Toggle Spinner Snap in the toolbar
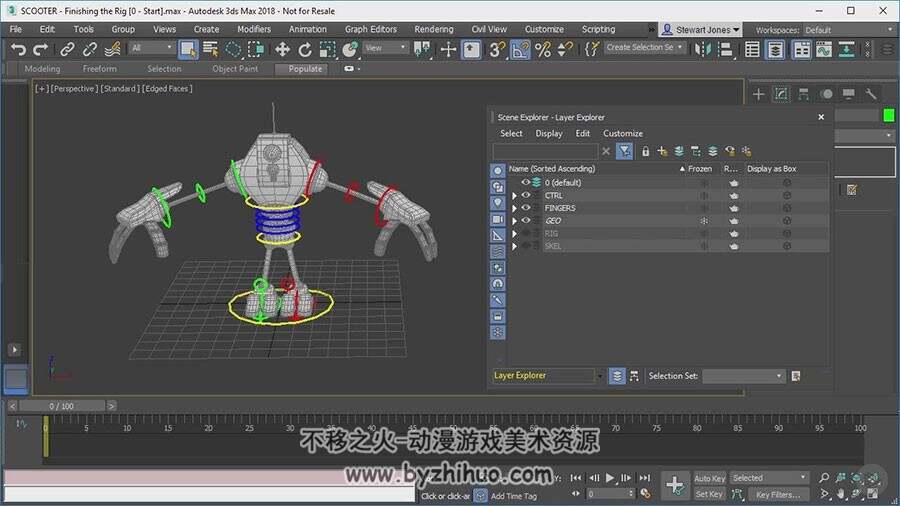This screenshot has height=506, width=900. [565, 50]
